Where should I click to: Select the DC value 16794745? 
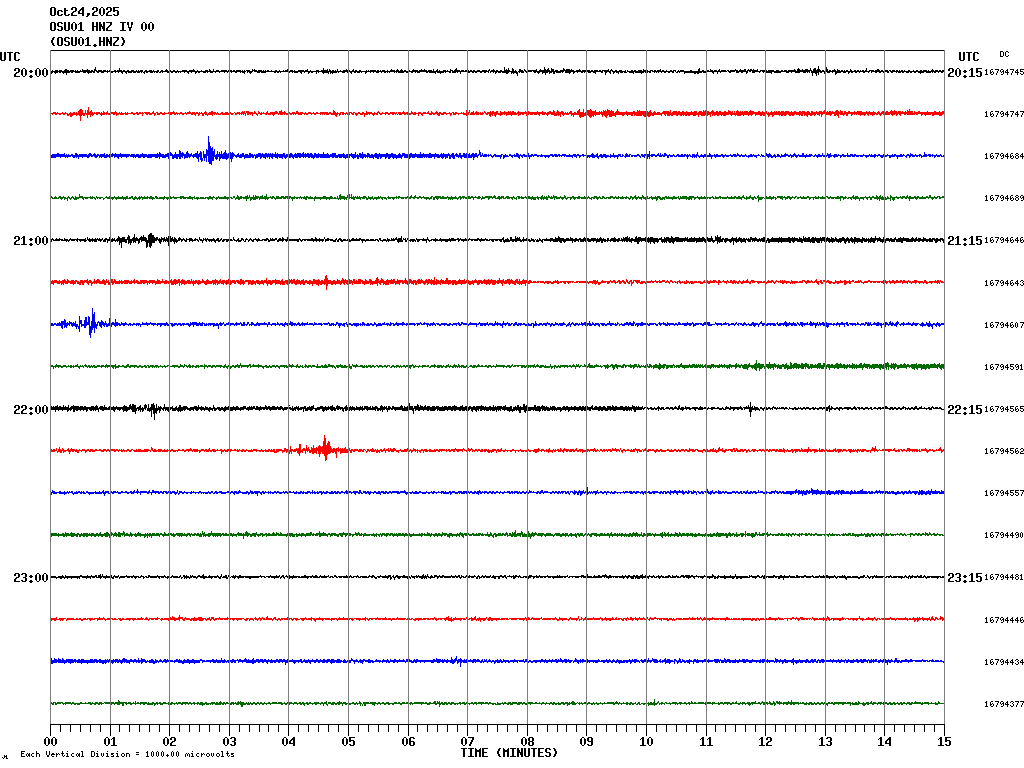(1003, 73)
